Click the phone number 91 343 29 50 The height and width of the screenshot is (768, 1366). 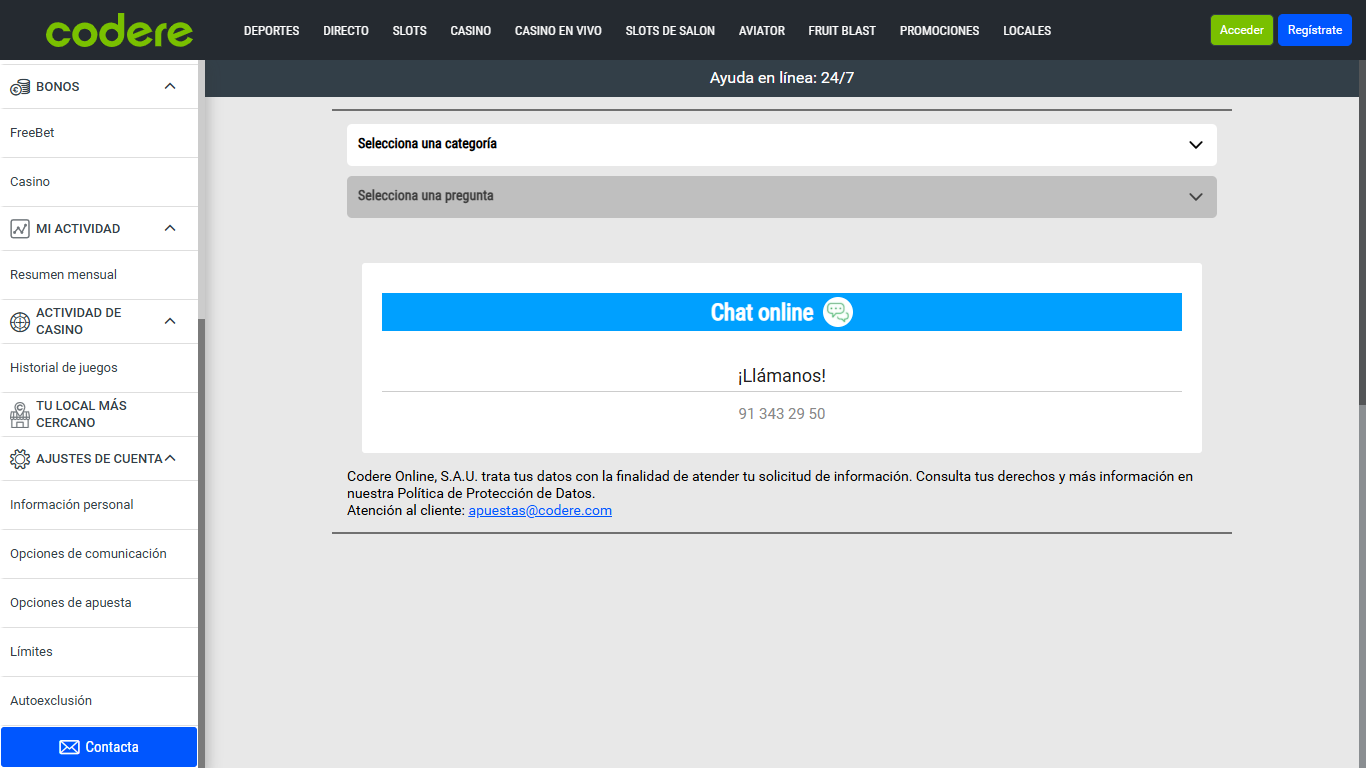[782, 414]
